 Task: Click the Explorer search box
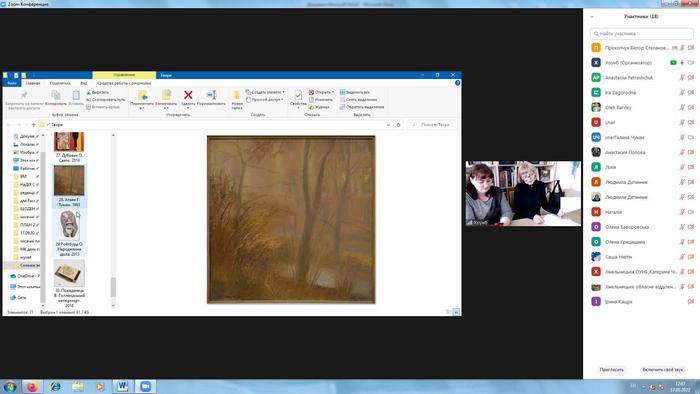click(432, 125)
